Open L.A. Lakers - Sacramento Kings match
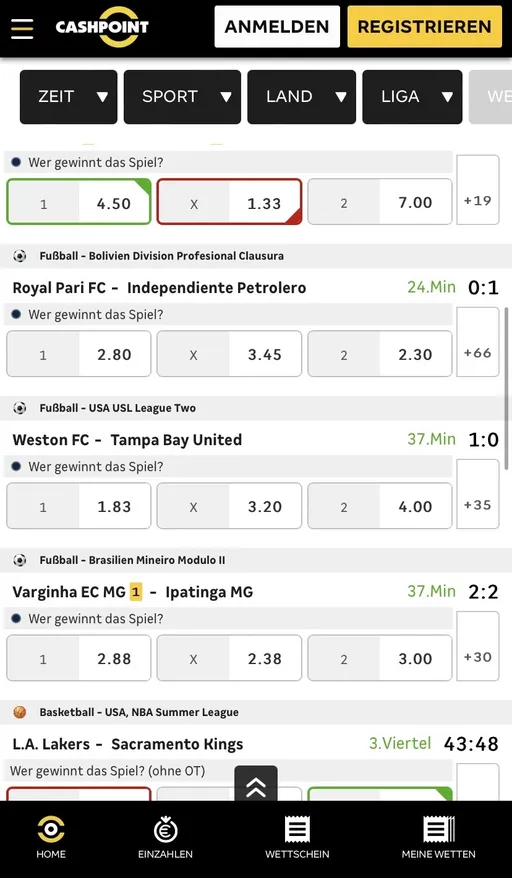This screenshot has width=512, height=878. (128, 744)
